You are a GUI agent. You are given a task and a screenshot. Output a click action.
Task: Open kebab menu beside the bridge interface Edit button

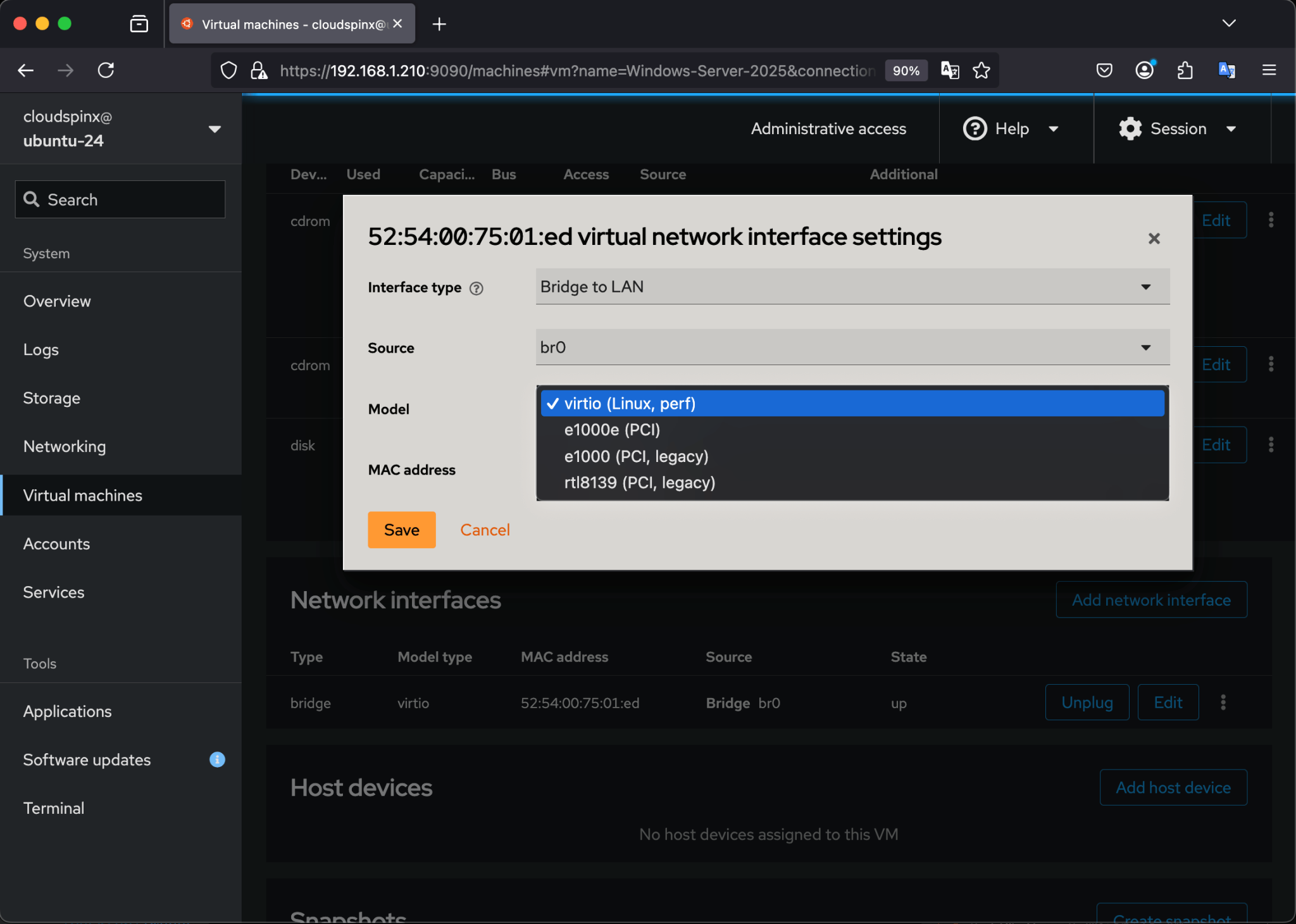point(1223,702)
